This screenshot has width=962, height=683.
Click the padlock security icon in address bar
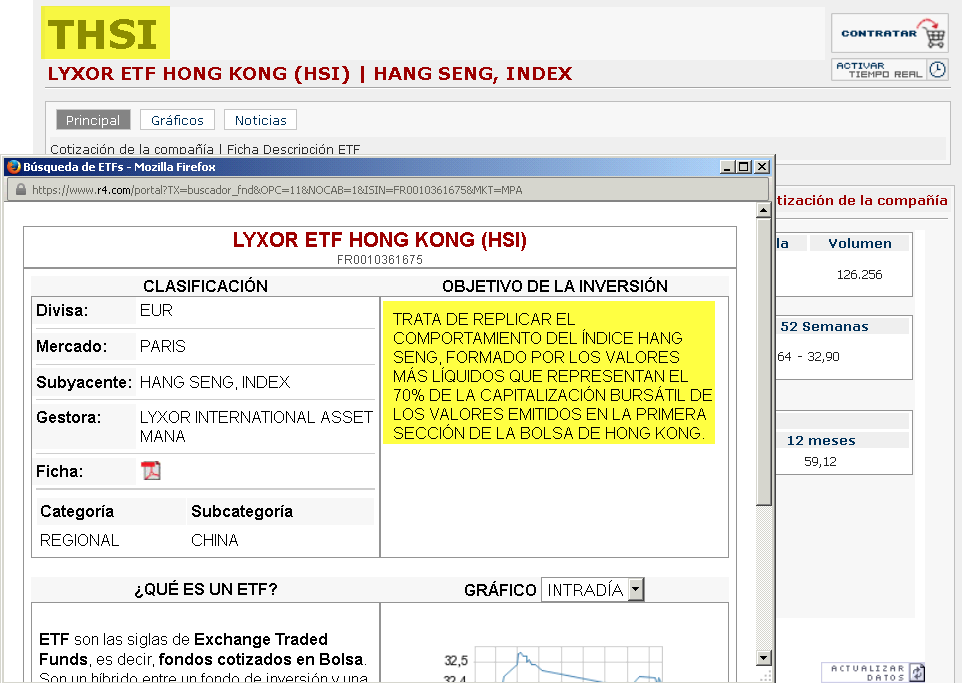[x=20, y=190]
